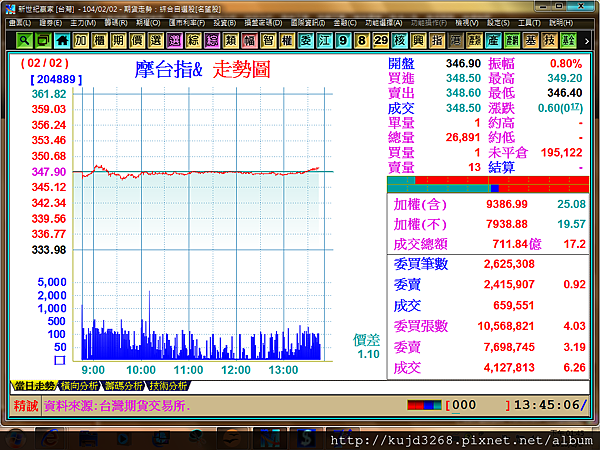
Task: Open the 匯市利率(F) menu
Action: 187,23
